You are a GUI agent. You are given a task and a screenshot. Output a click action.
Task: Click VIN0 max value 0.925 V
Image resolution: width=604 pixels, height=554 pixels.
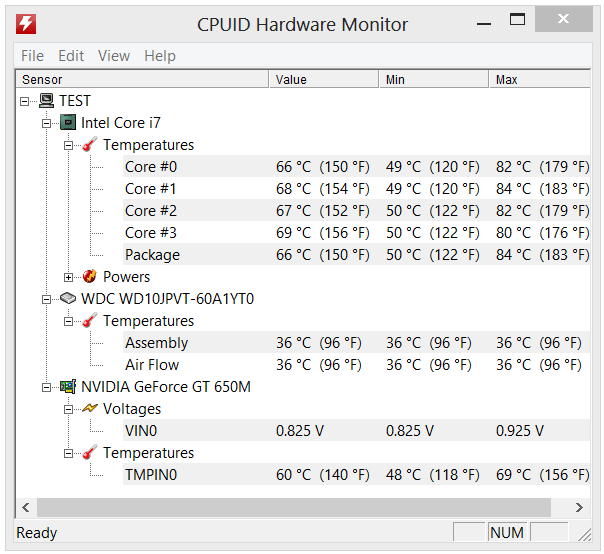pyautogui.click(x=520, y=431)
